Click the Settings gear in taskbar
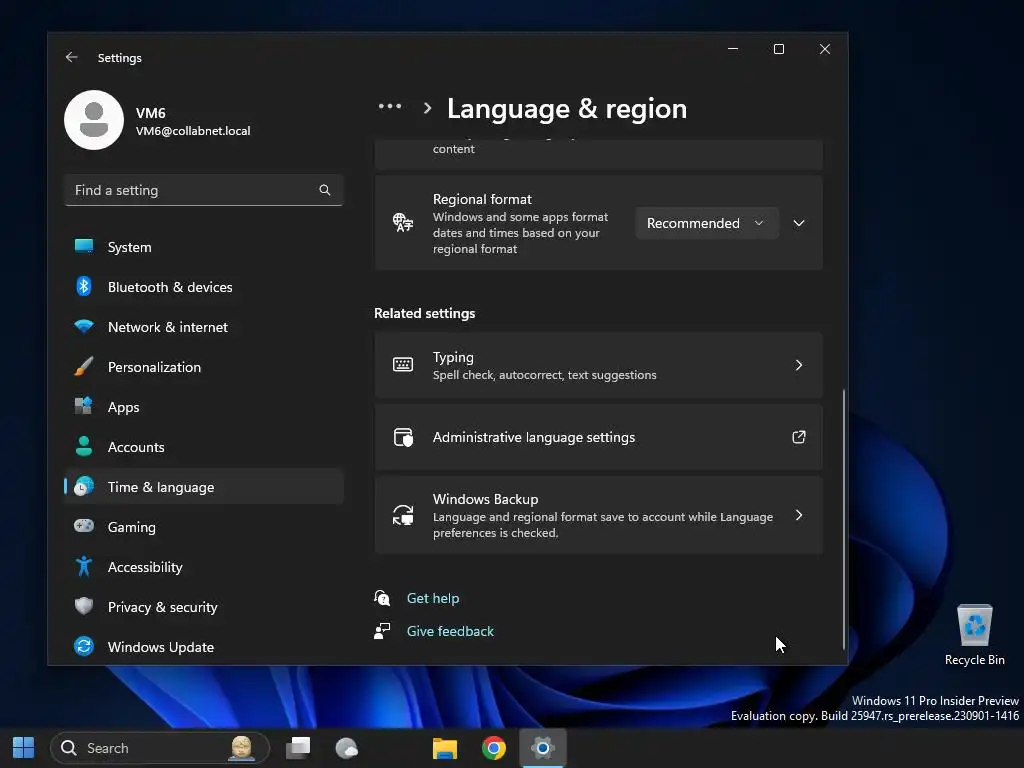Image resolution: width=1024 pixels, height=768 pixels. (x=543, y=748)
